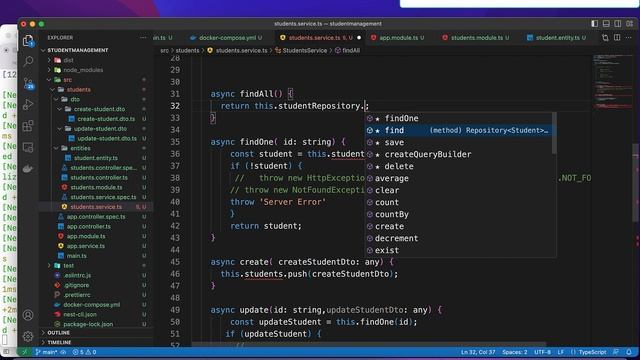Select the decrement suggestion
The width and height of the screenshot is (640, 360).
coord(458,238)
